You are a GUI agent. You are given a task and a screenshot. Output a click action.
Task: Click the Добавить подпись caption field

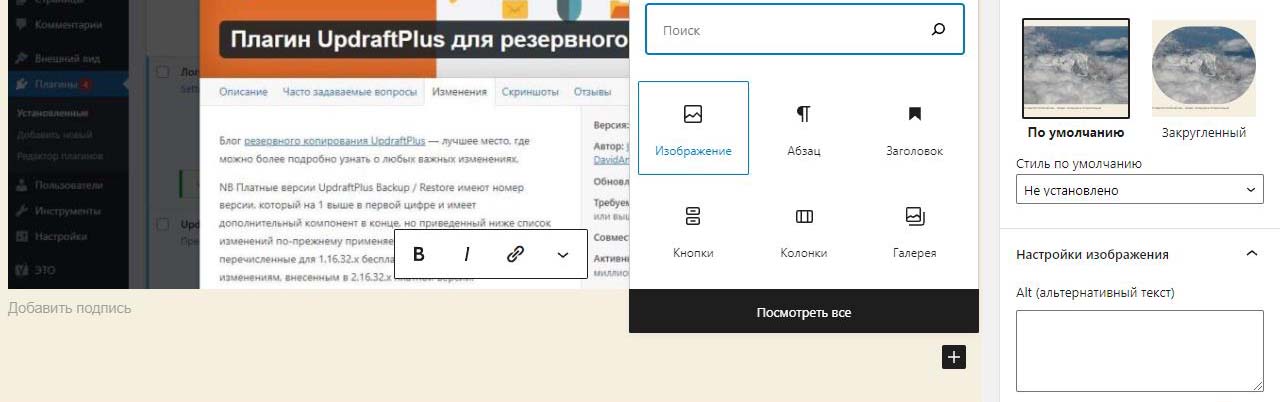click(x=70, y=308)
